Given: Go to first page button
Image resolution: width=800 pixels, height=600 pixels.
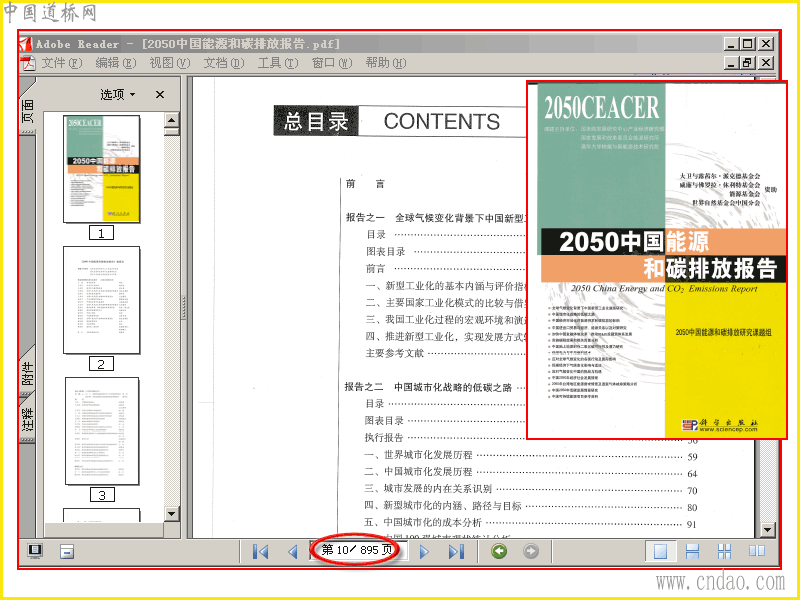Looking at the screenshot, I should coord(260,552).
